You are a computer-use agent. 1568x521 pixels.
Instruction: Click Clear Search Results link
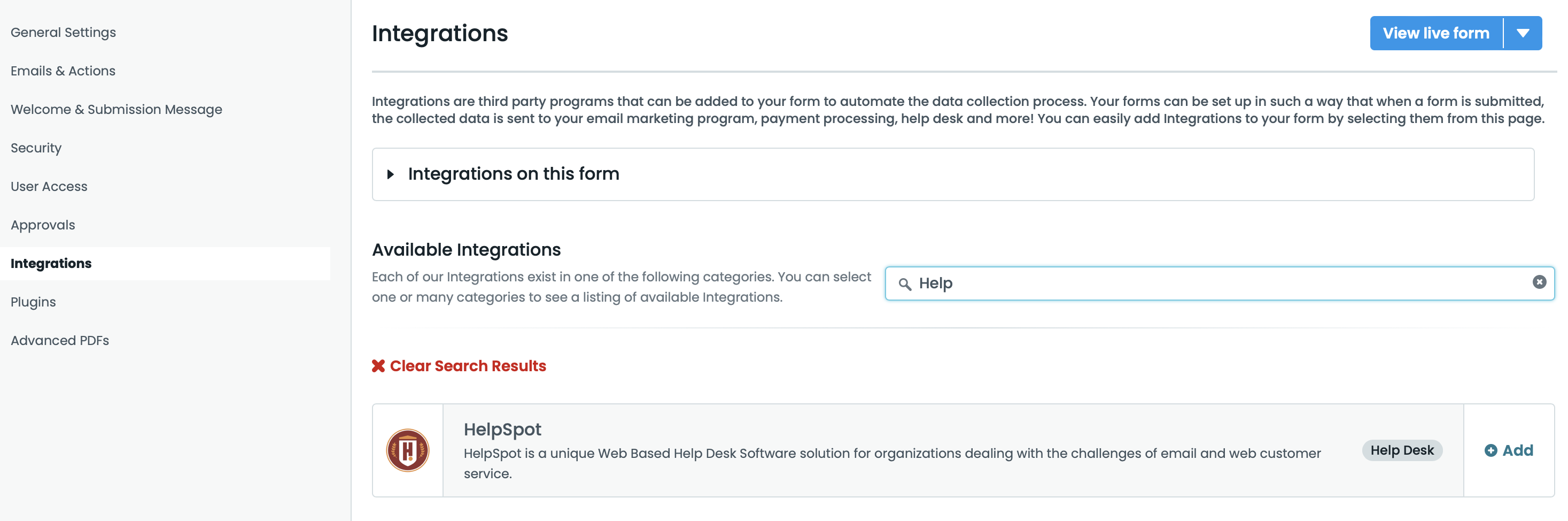click(468, 366)
